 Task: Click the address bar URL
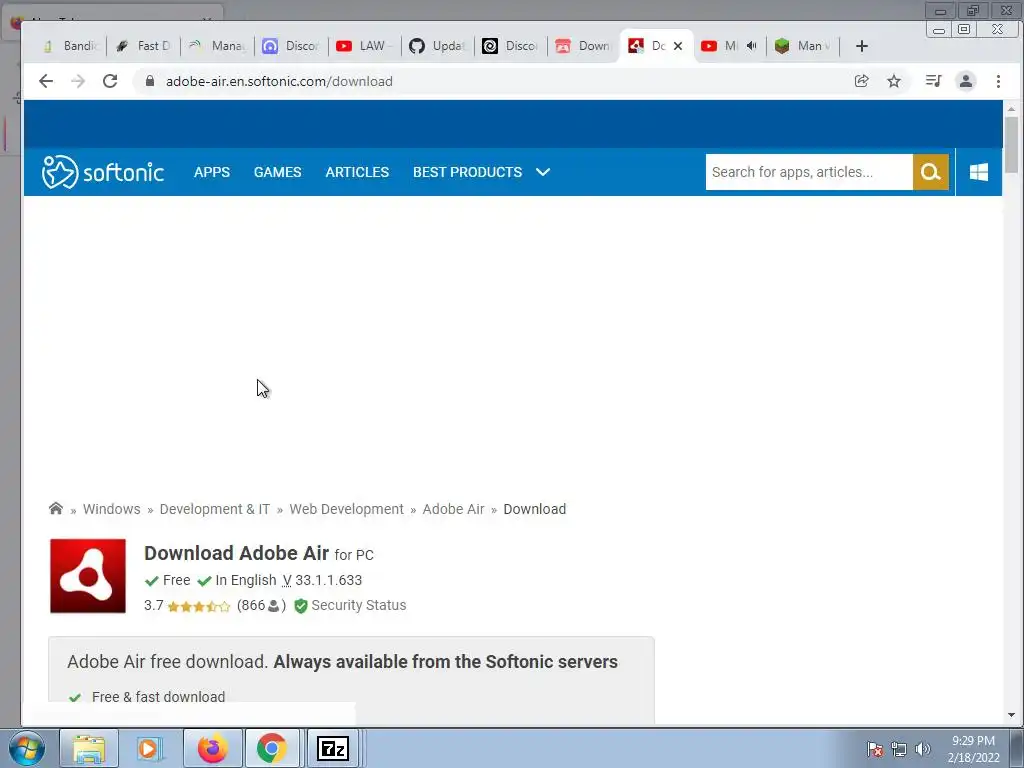(x=279, y=81)
